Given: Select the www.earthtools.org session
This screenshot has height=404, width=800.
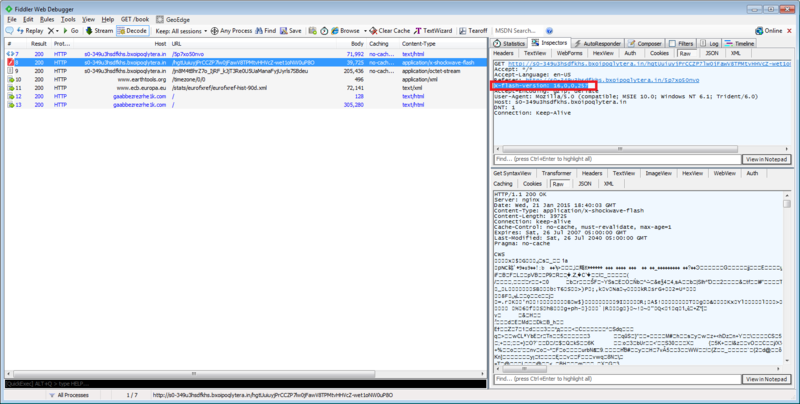Looking at the screenshot, I should coord(245,80).
